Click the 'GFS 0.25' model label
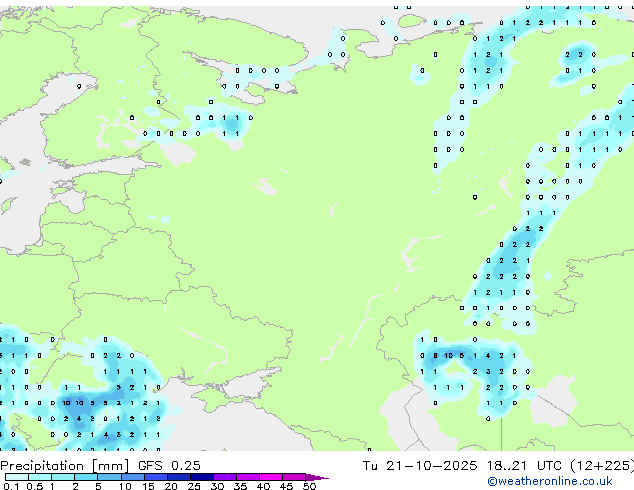 169,466
